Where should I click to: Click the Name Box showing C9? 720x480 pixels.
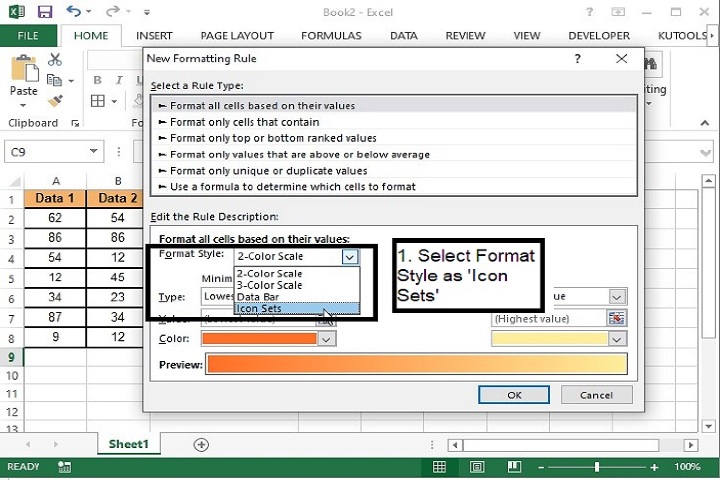pyautogui.click(x=47, y=152)
